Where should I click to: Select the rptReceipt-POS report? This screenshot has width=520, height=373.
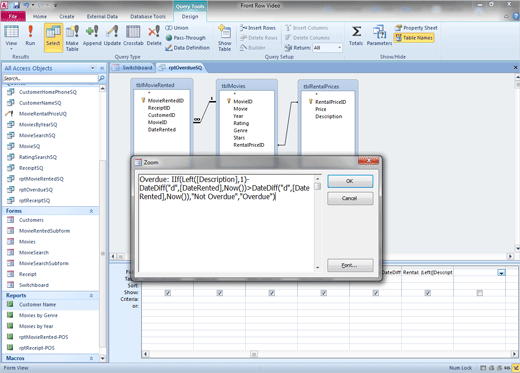tap(37, 348)
